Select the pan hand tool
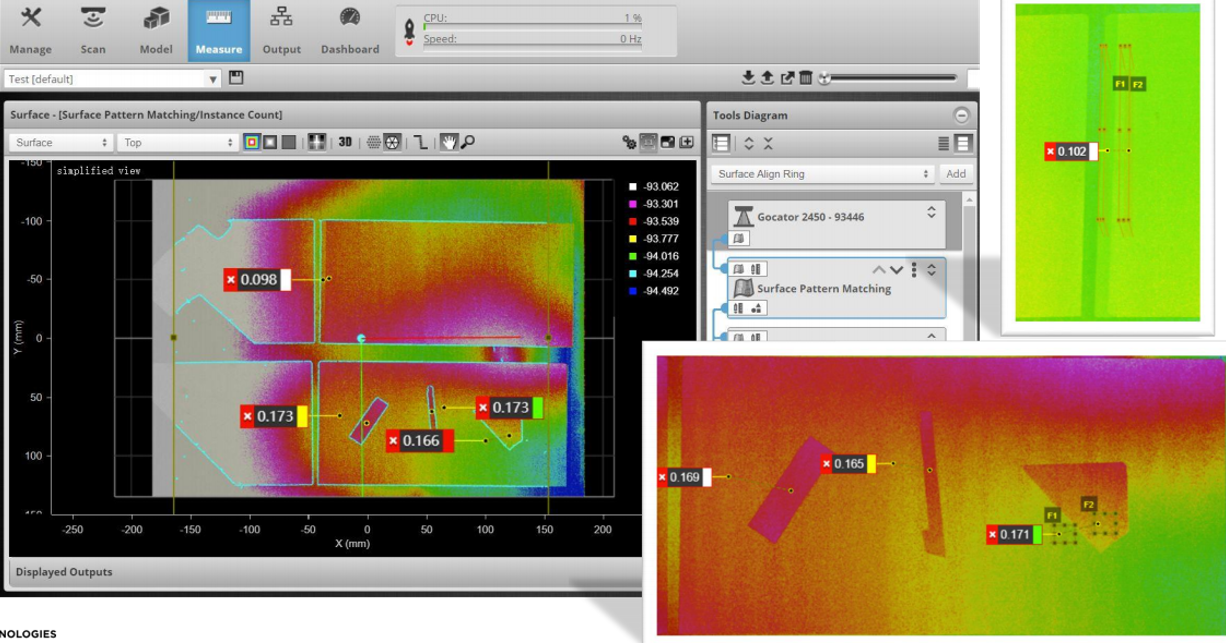The width and height of the screenshot is (1226, 643). 449,143
